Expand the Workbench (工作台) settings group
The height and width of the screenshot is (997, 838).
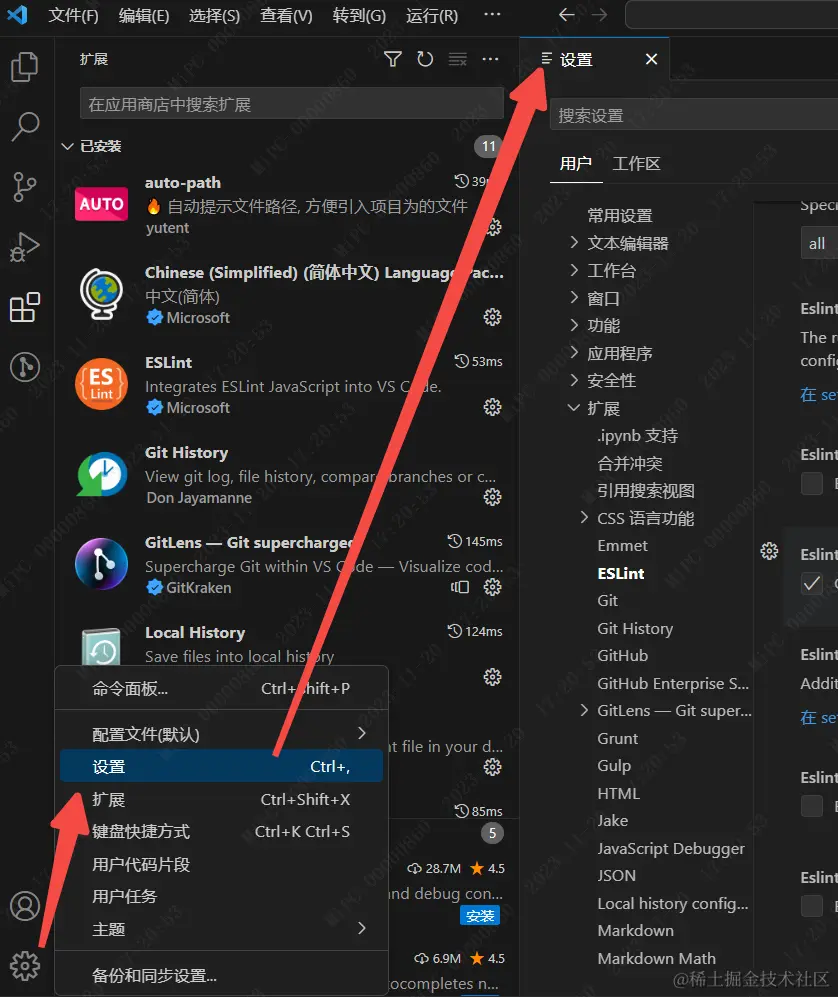click(x=574, y=270)
